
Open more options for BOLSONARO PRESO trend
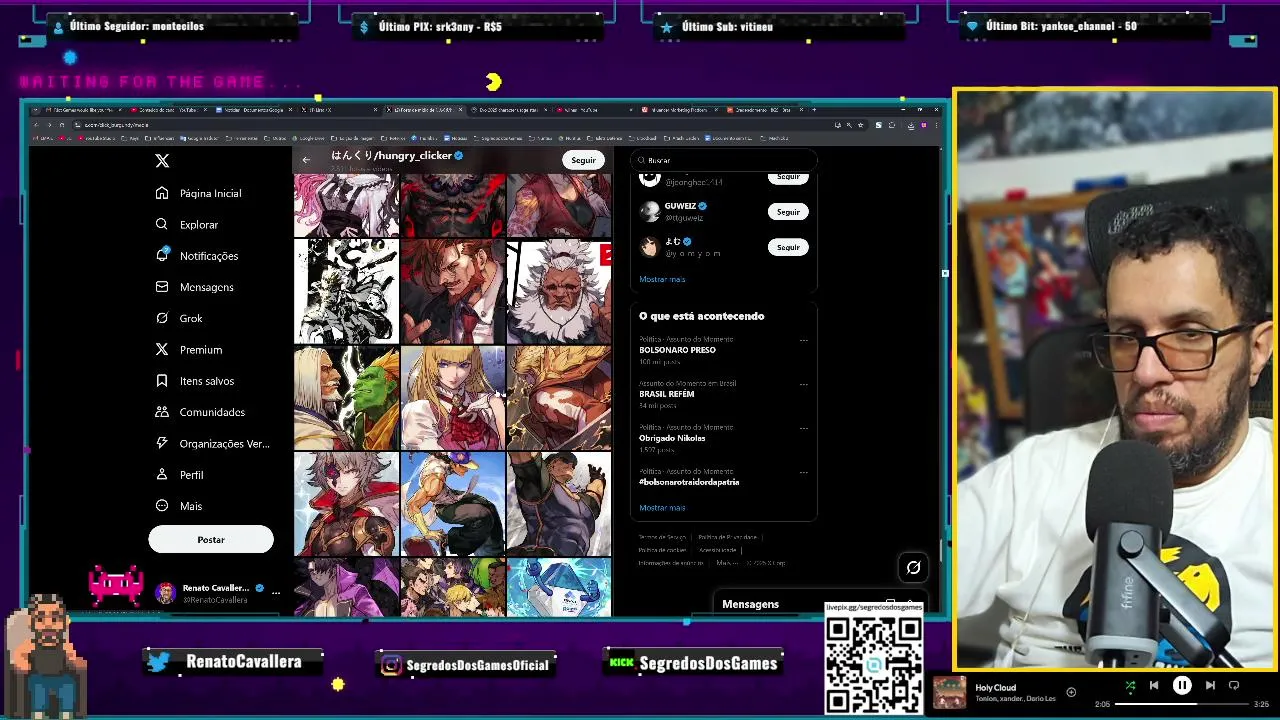(803, 341)
